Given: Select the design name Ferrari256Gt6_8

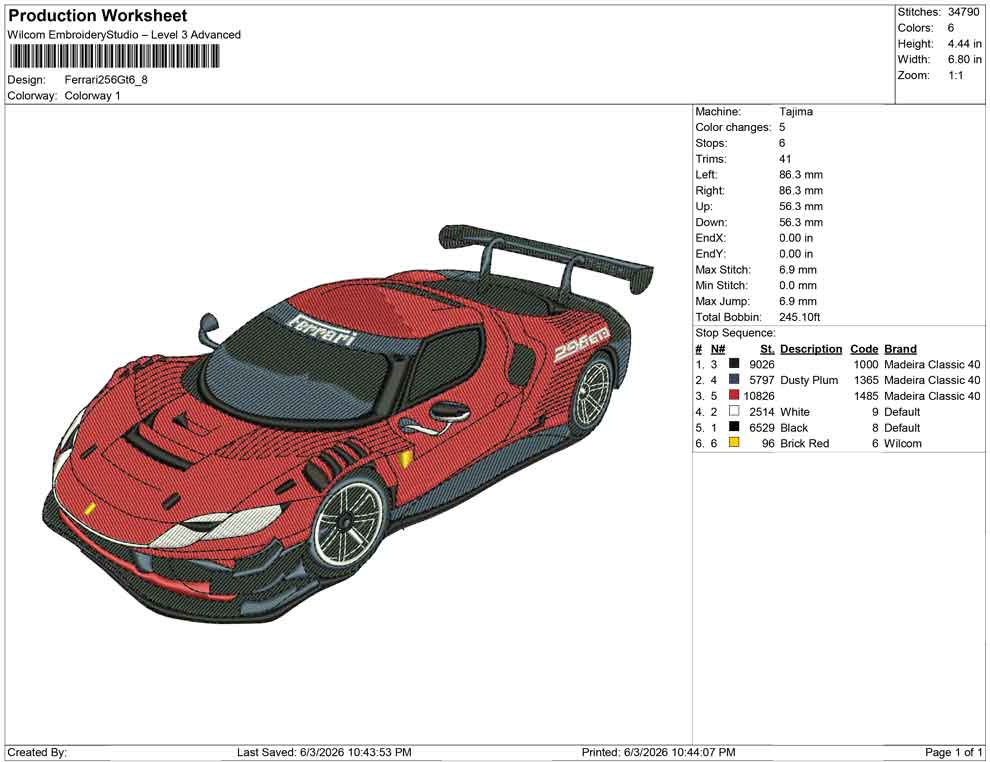Looking at the screenshot, I should [106, 80].
